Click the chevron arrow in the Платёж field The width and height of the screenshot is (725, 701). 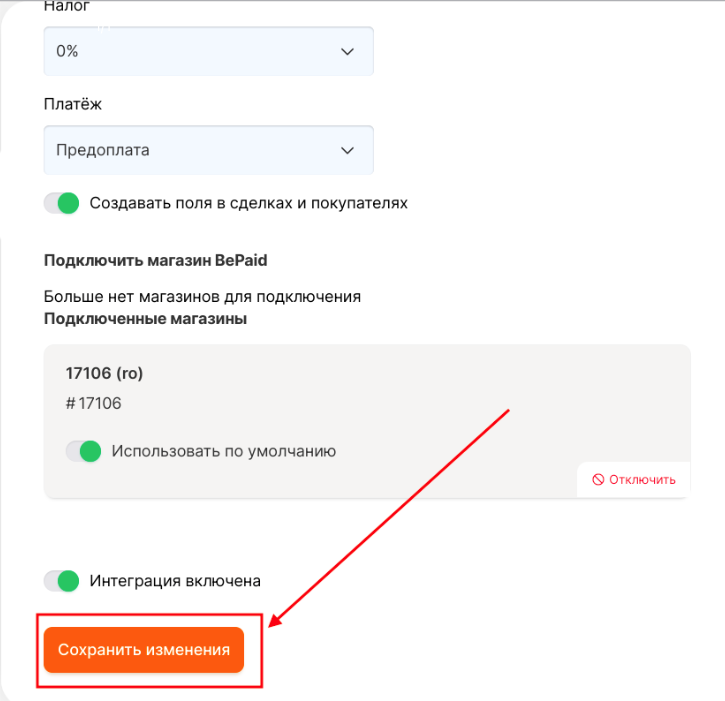(347, 150)
